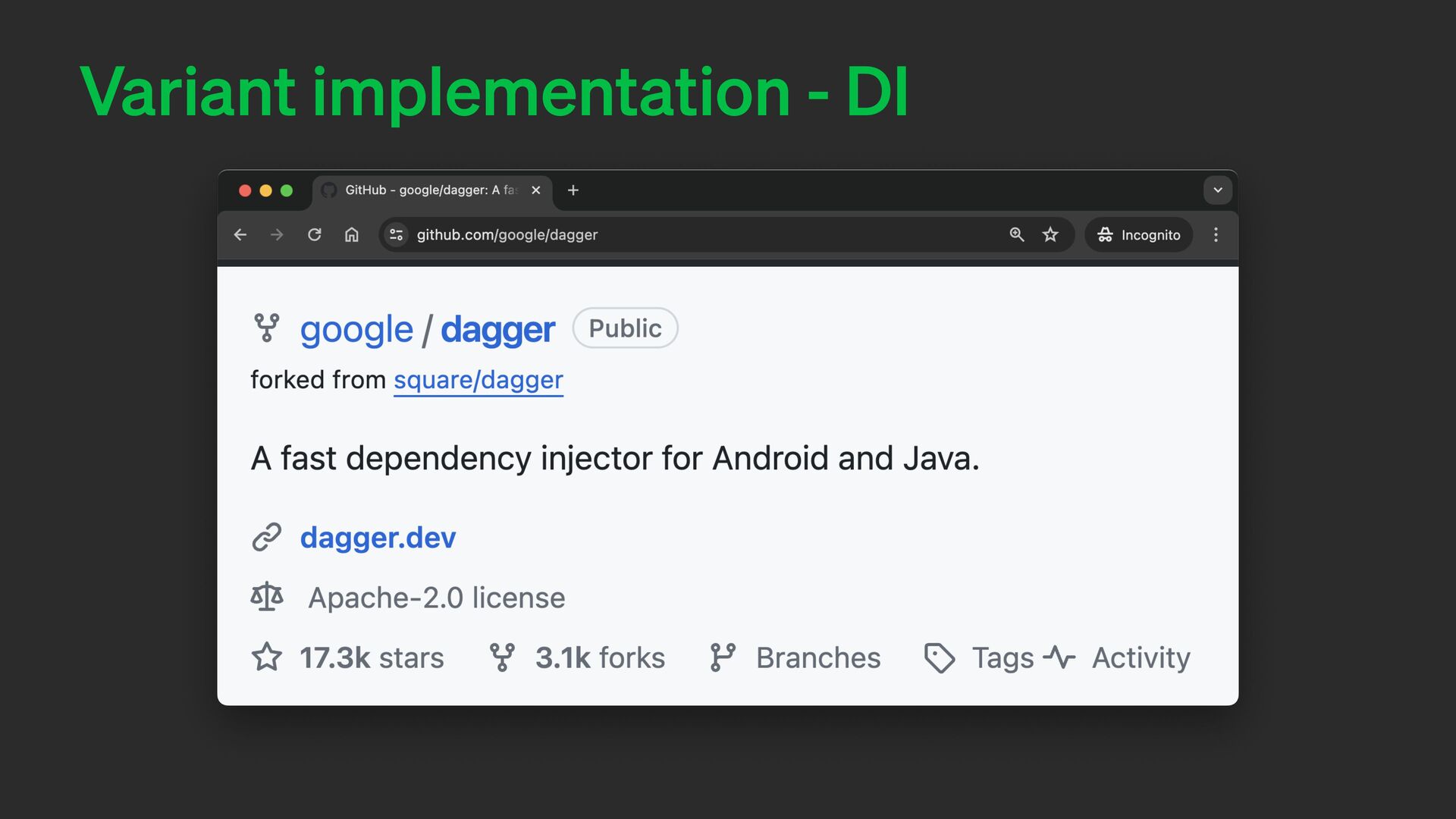
Task: Open the dagger repository name link
Action: pos(497,330)
